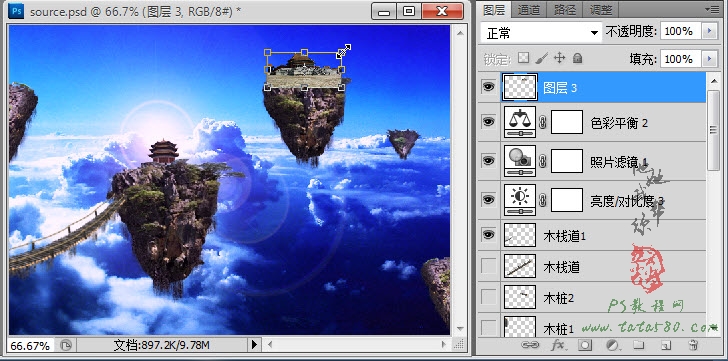Click the top-right corner transform handle
This screenshot has height=361, width=728.
pos(342,52)
